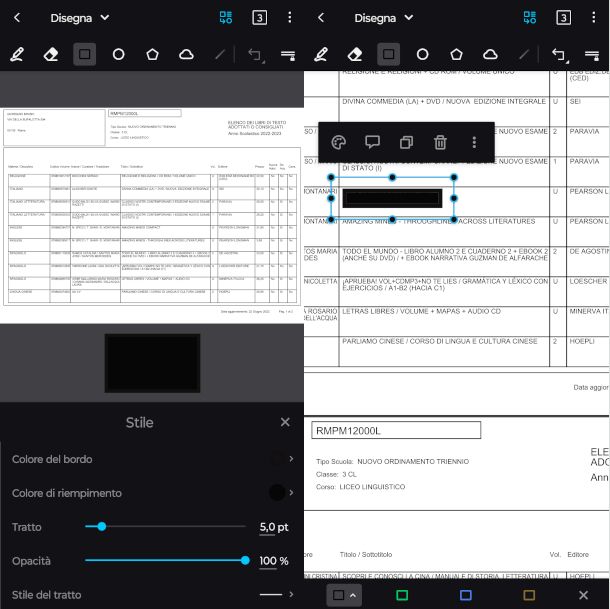Click bottom-left resize handle of selection
This screenshot has width=610, height=609.
[x=331, y=219]
